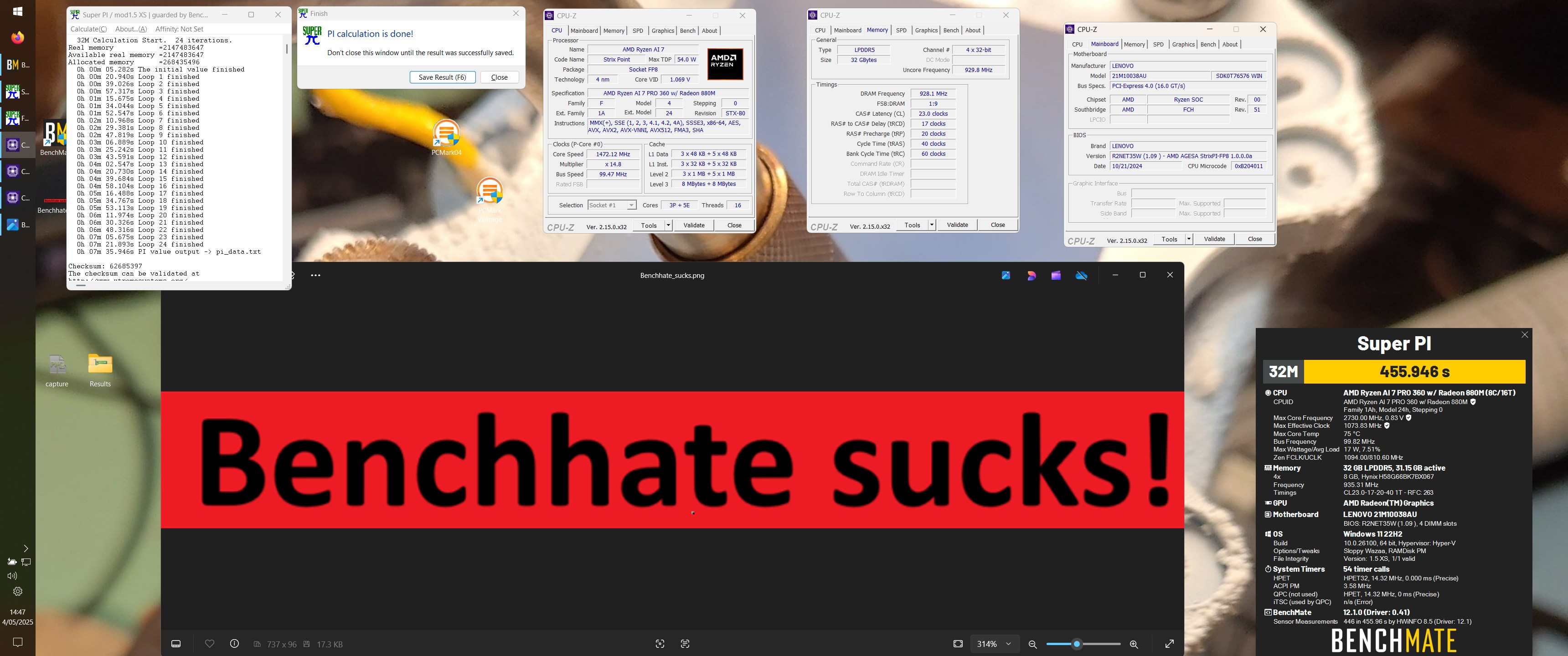
Task: Click Validate in CPU-Z CPU window
Action: point(694,225)
